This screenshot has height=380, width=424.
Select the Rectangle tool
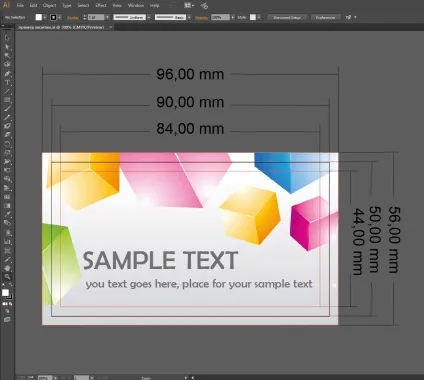click(x=7, y=100)
